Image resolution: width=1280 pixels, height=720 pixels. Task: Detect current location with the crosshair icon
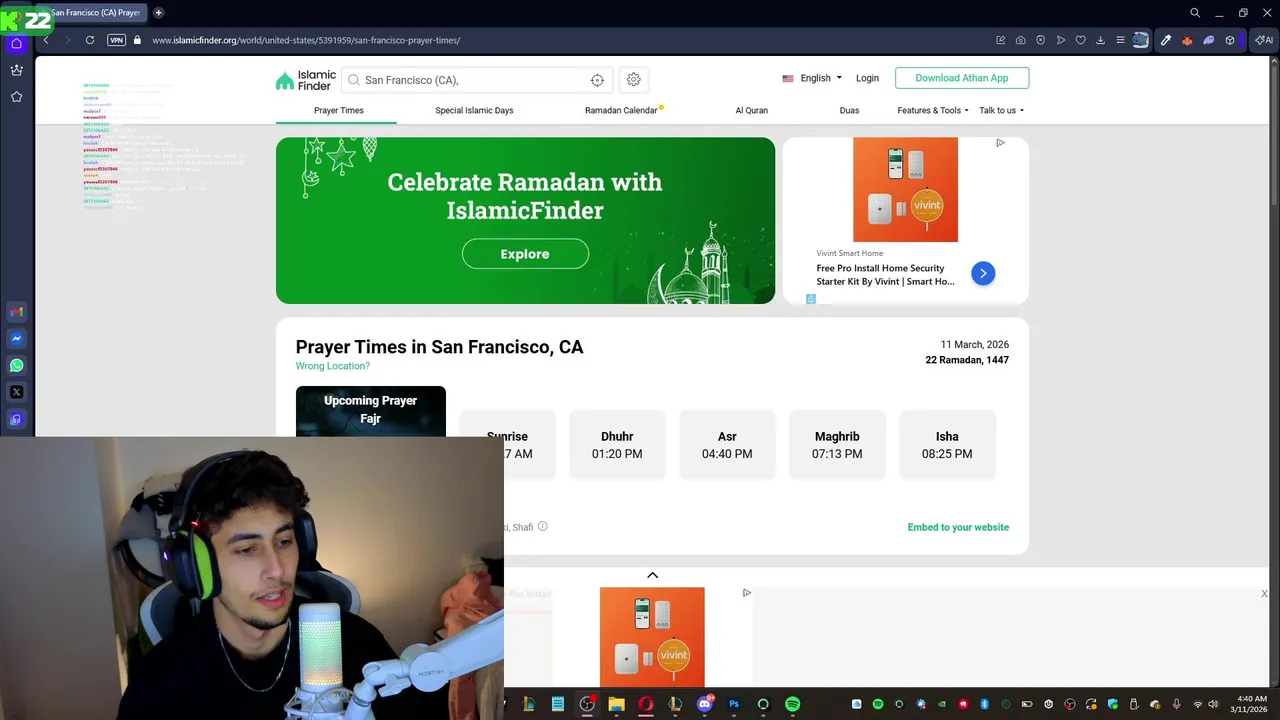[597, 80]
